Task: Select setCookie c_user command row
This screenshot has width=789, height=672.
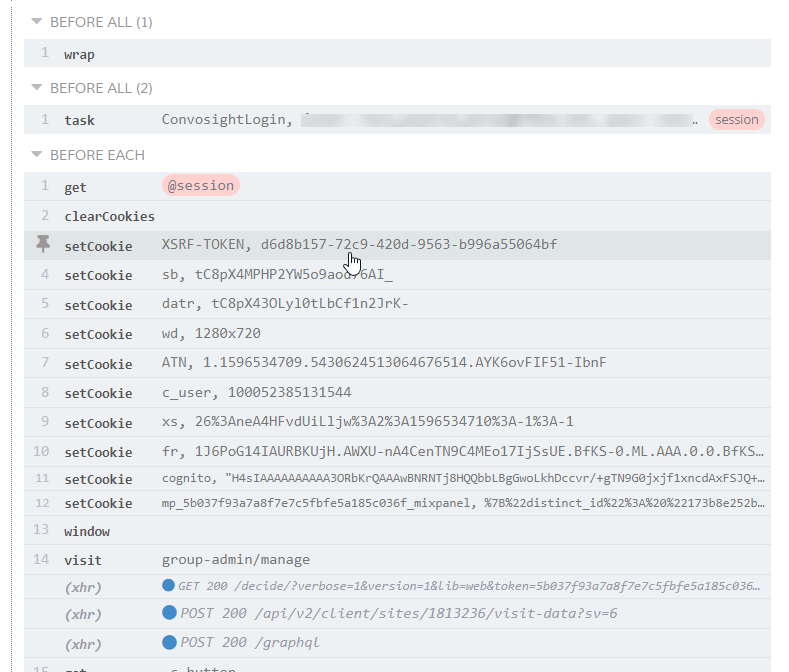Action: point(397,393)
